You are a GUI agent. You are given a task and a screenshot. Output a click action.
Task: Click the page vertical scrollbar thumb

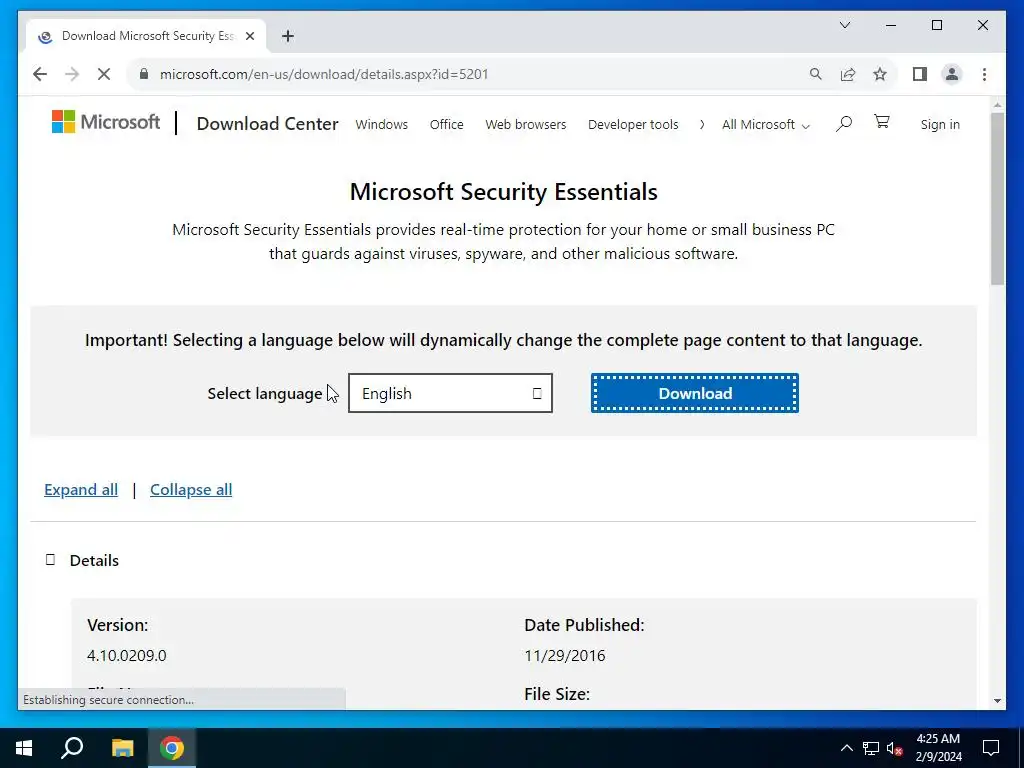(997, 199)
